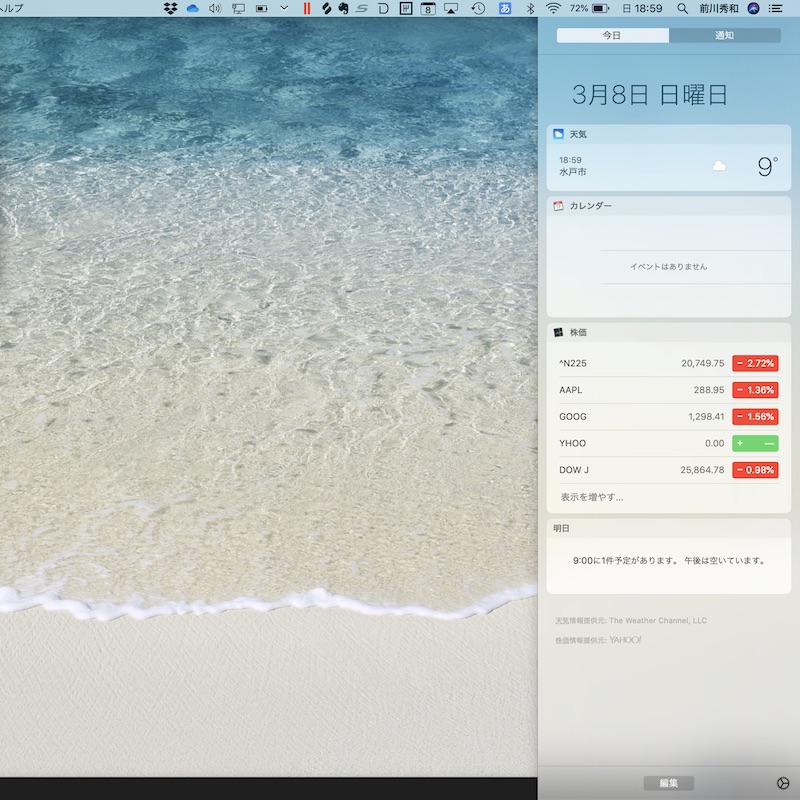Click the volume speaker icon

pyautogui.click(x=214, y=8)
